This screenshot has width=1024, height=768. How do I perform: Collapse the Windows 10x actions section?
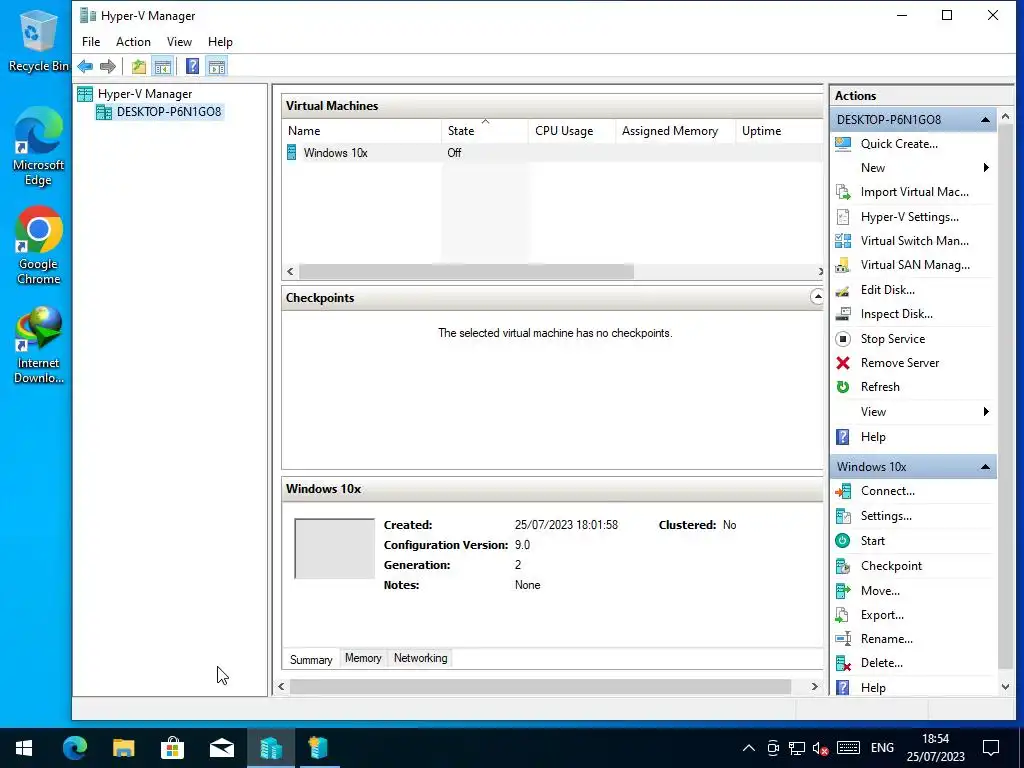click(x=985, y=467)
